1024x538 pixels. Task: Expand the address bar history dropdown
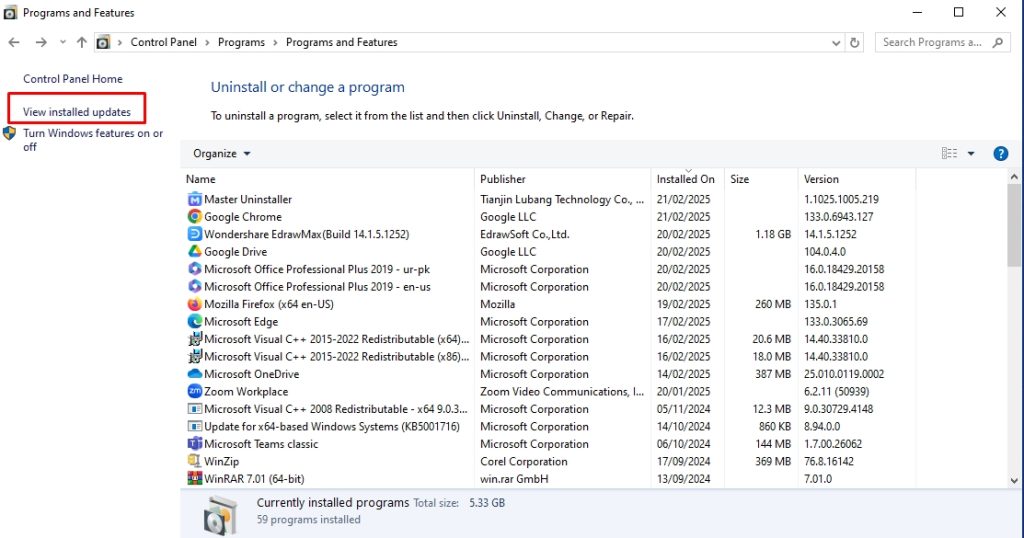836,42
